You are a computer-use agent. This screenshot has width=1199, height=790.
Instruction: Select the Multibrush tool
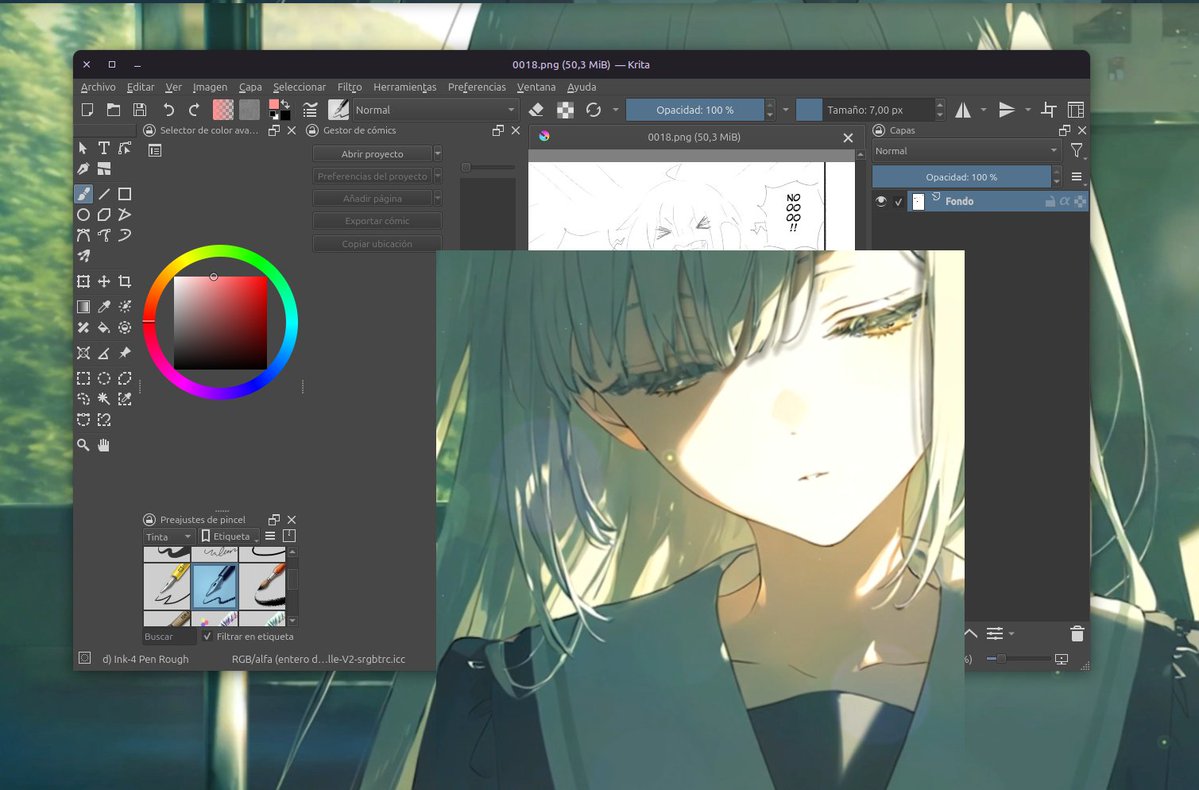(x=83, y=256)
